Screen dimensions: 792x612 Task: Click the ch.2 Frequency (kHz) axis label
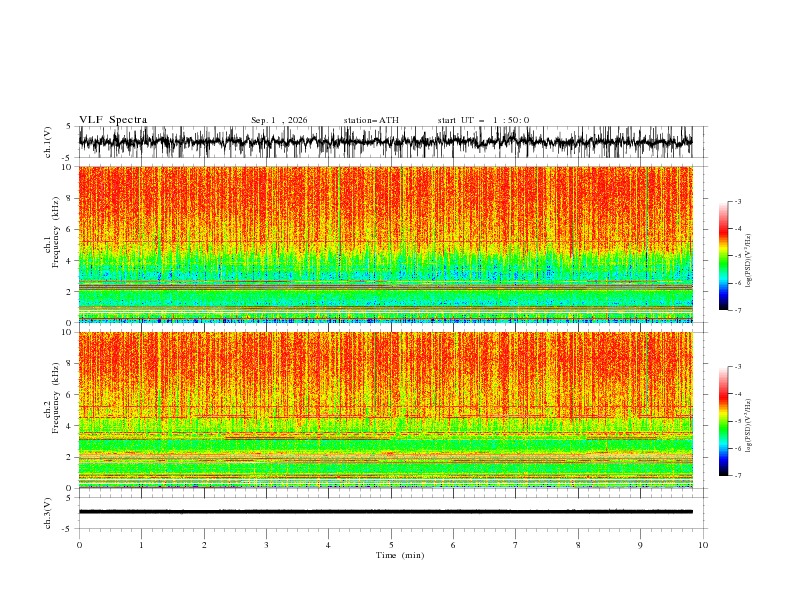(52, 410)
